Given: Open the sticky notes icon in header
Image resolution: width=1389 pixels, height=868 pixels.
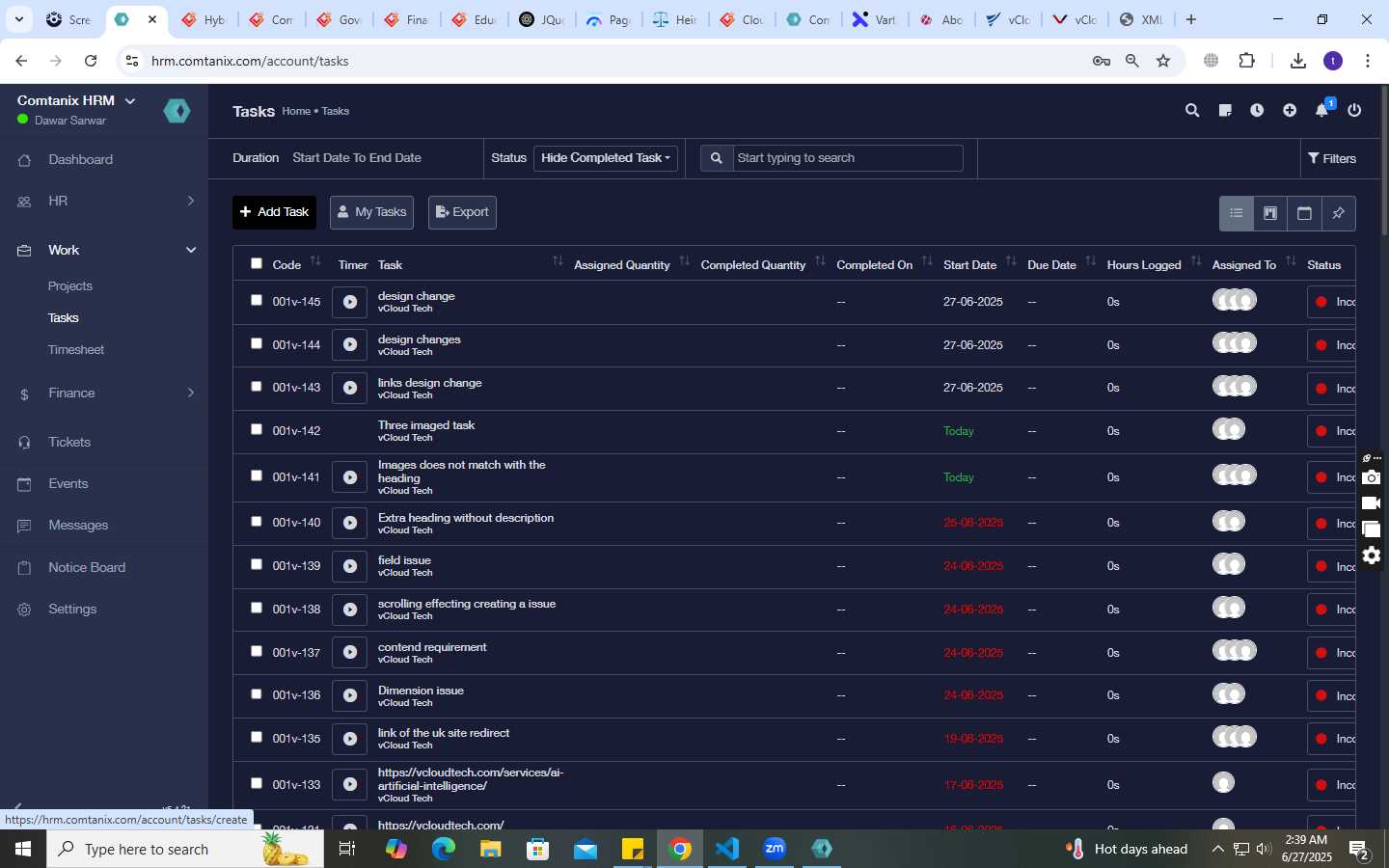Looking at the screenshot, I should point(1225,111).
